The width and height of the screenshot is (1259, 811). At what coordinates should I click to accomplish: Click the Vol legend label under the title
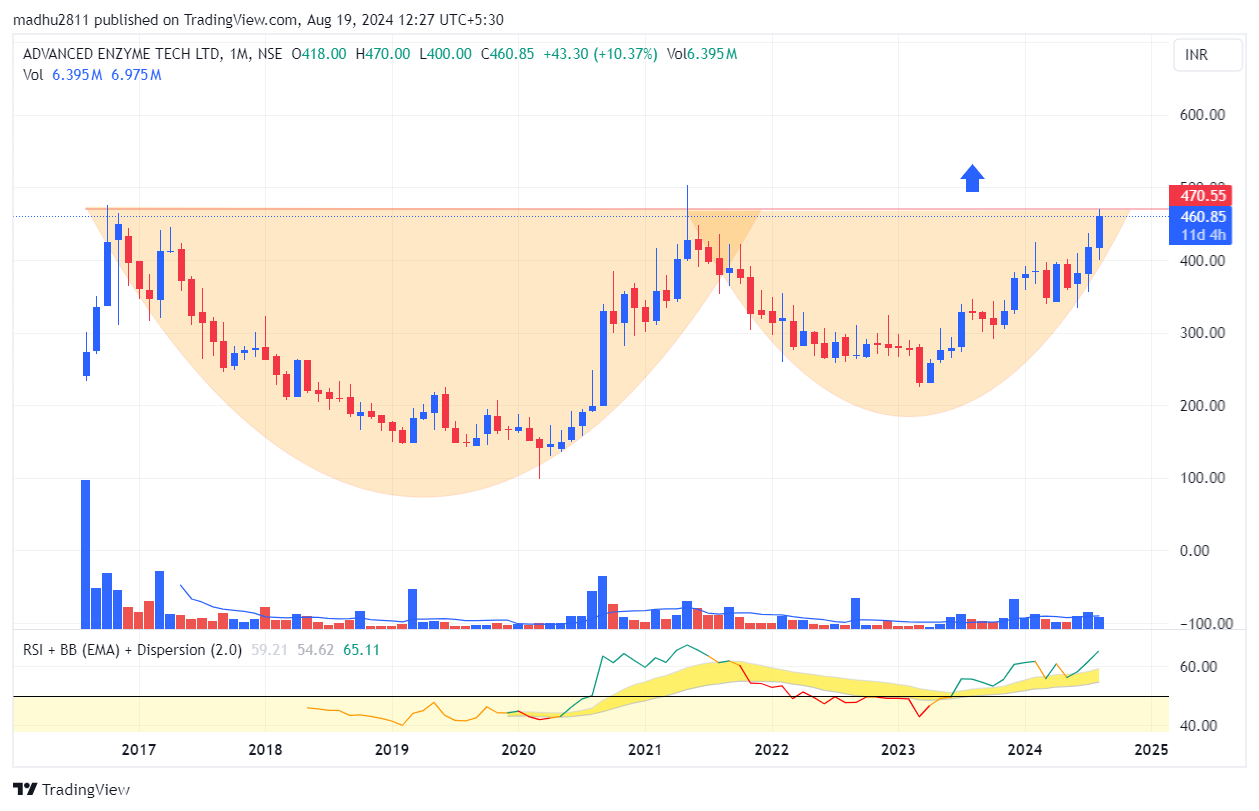32,74
